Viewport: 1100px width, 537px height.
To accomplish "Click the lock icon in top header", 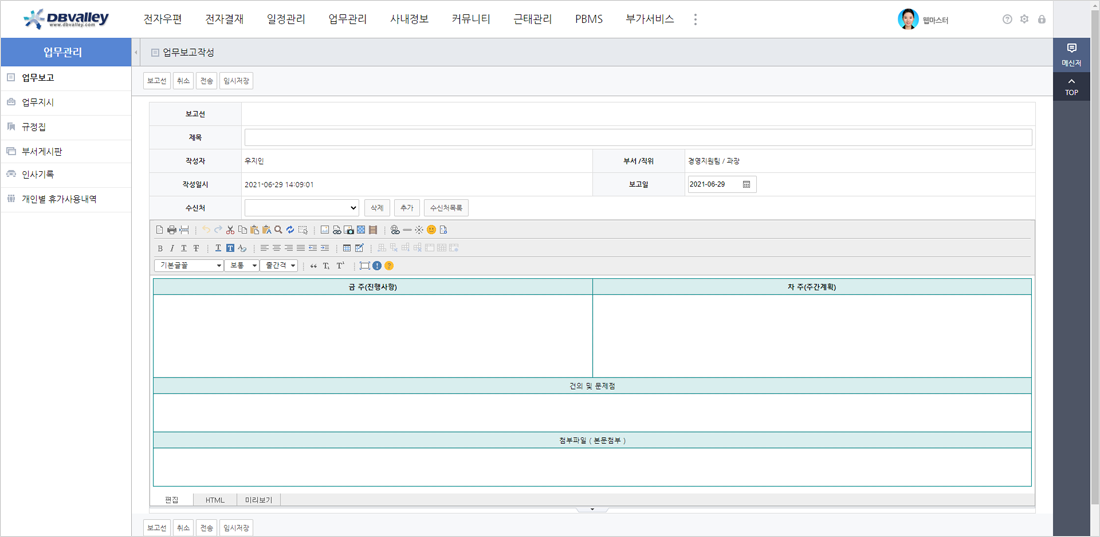I will 1042,19.
